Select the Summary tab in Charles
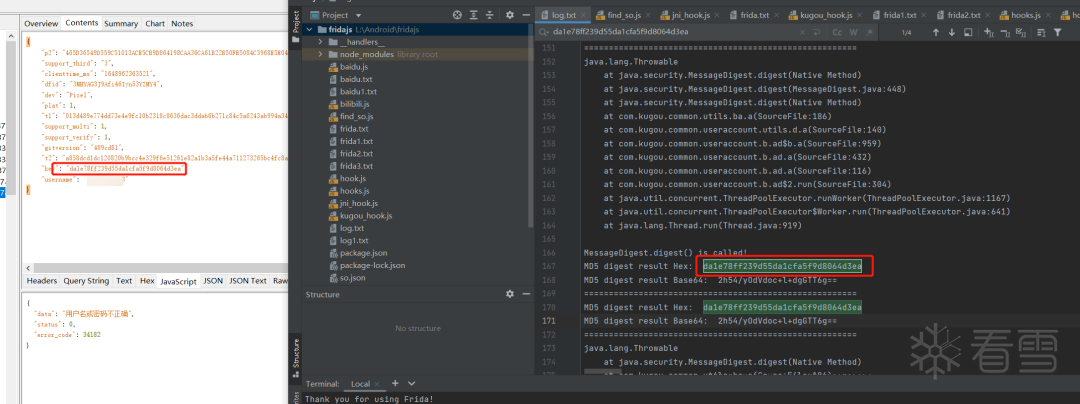The image size is (1080, 404). click(121, 23)
